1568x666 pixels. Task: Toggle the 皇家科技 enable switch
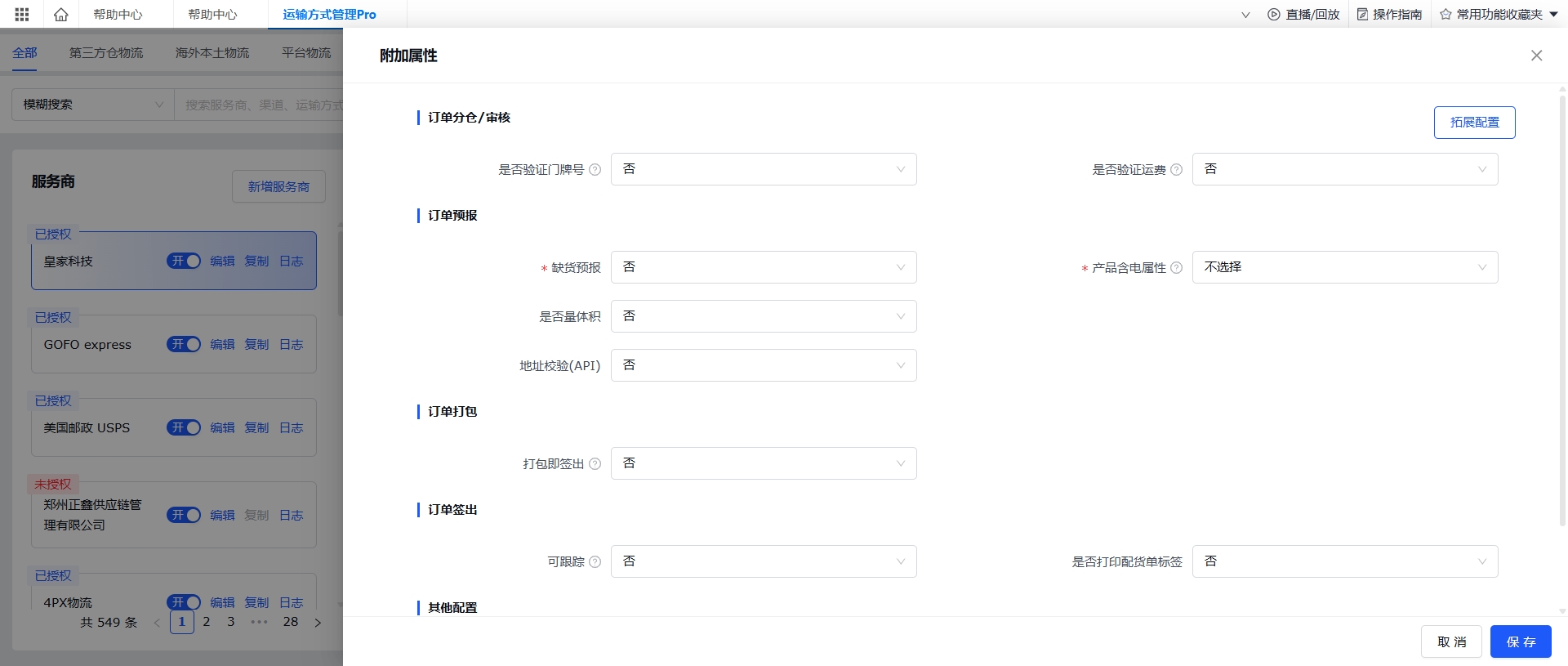click(x=184, y=261)
